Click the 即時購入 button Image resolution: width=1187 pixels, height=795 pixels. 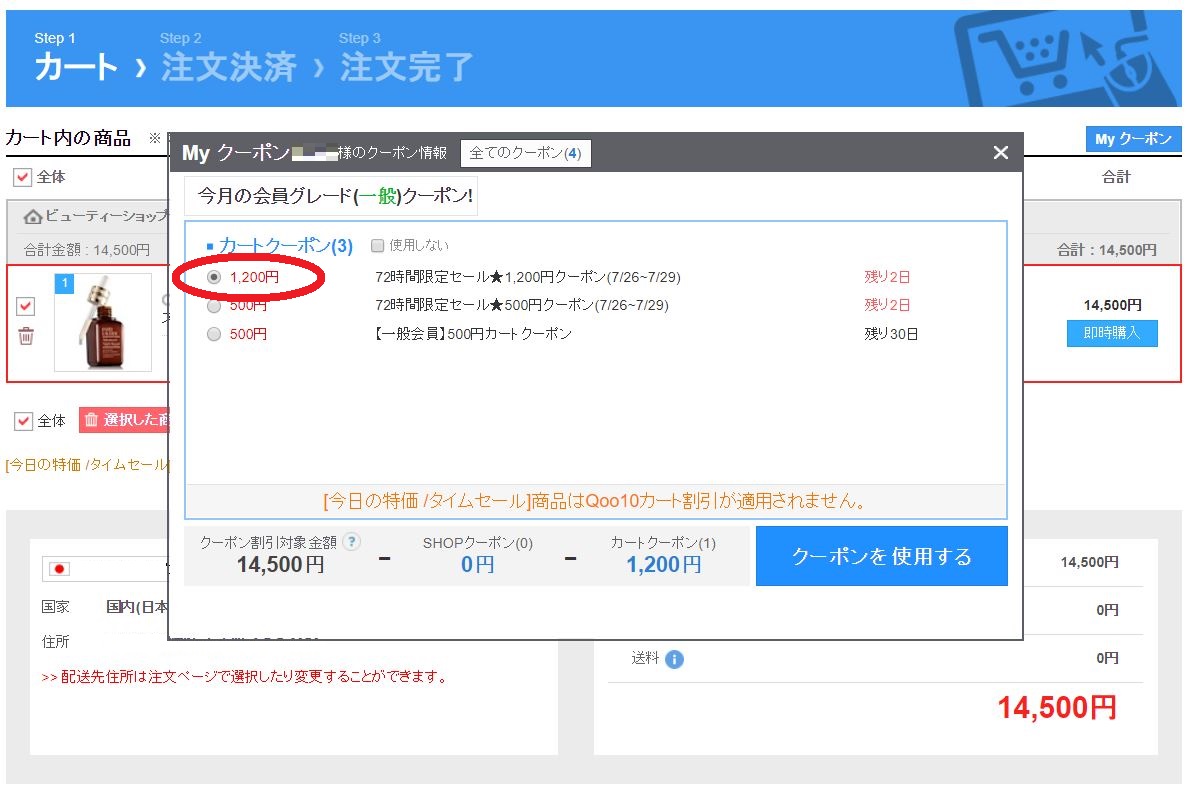[1112, 333]
